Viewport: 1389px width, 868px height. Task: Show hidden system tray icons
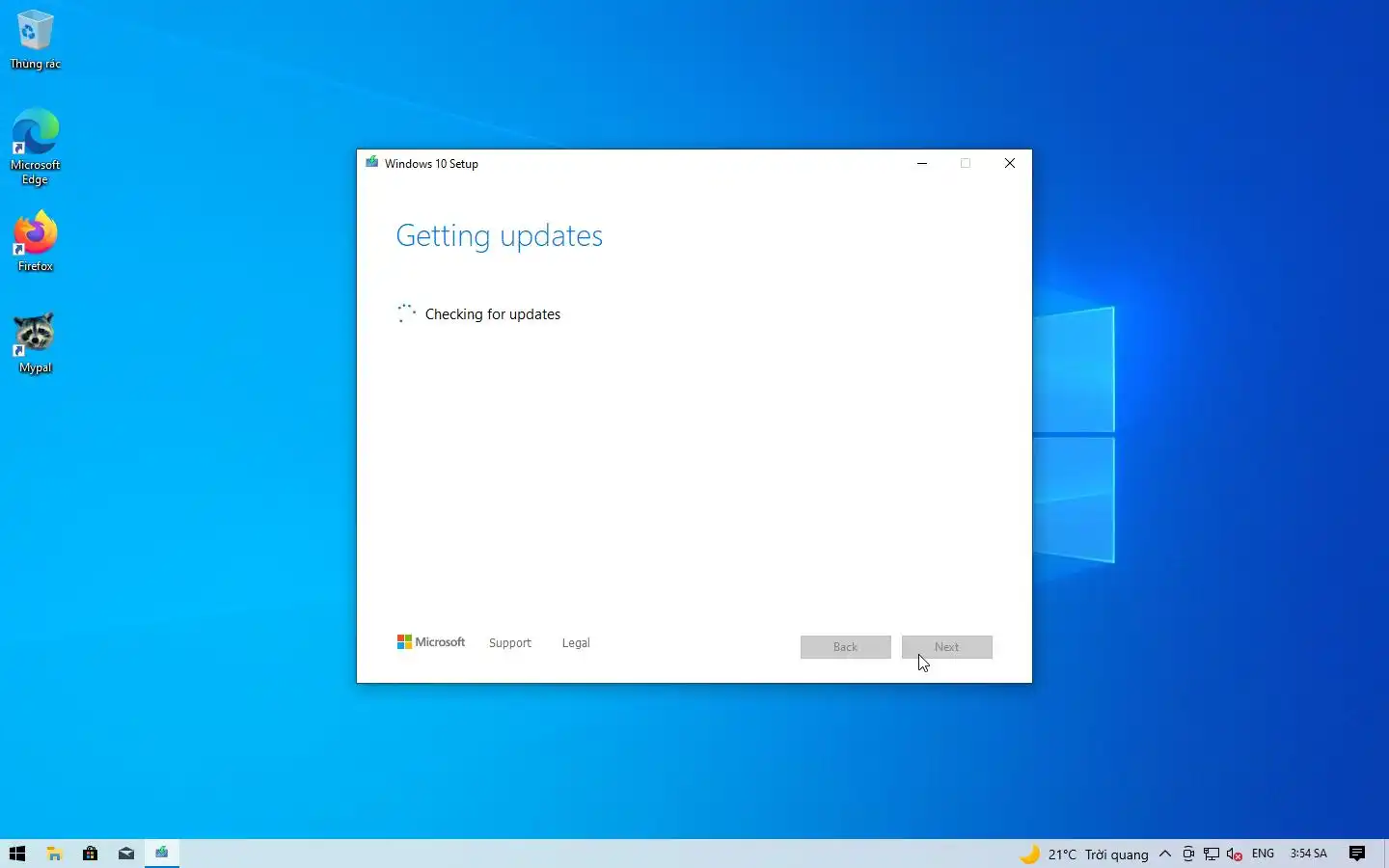(x=1165, y=854)
